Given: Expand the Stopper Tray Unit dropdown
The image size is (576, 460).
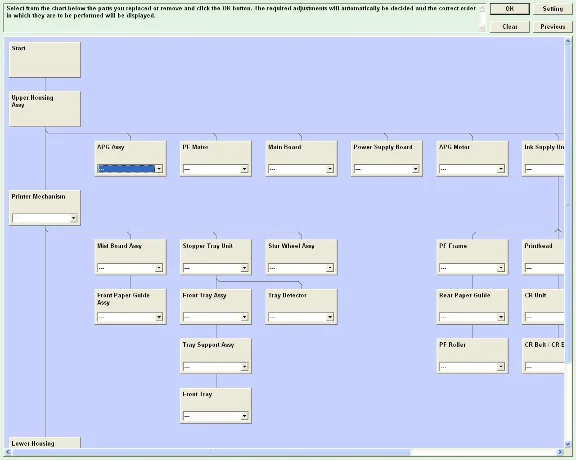Looking at the screenshot, I should tap(244, 267).
